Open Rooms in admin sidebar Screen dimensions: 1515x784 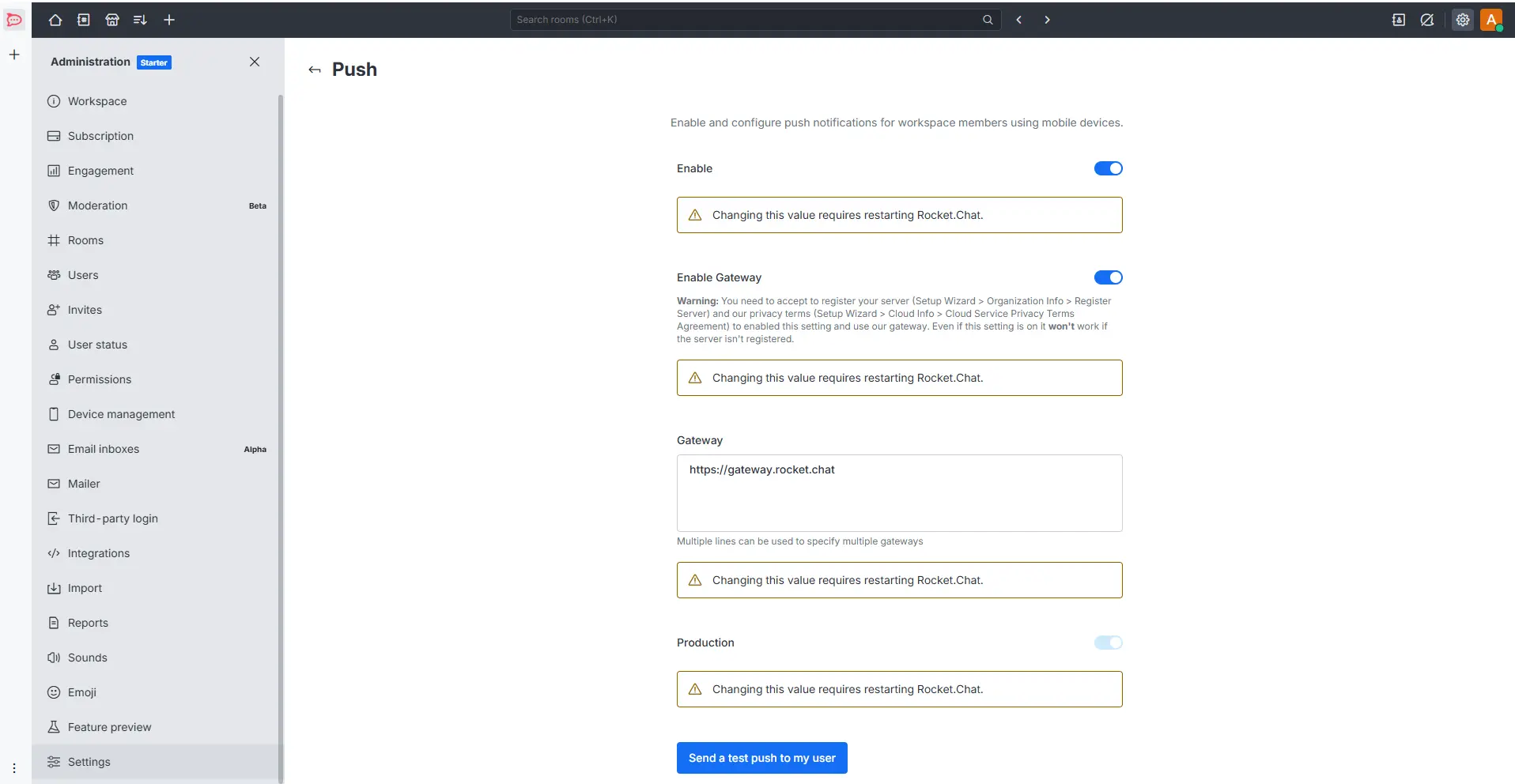[157, 240]
